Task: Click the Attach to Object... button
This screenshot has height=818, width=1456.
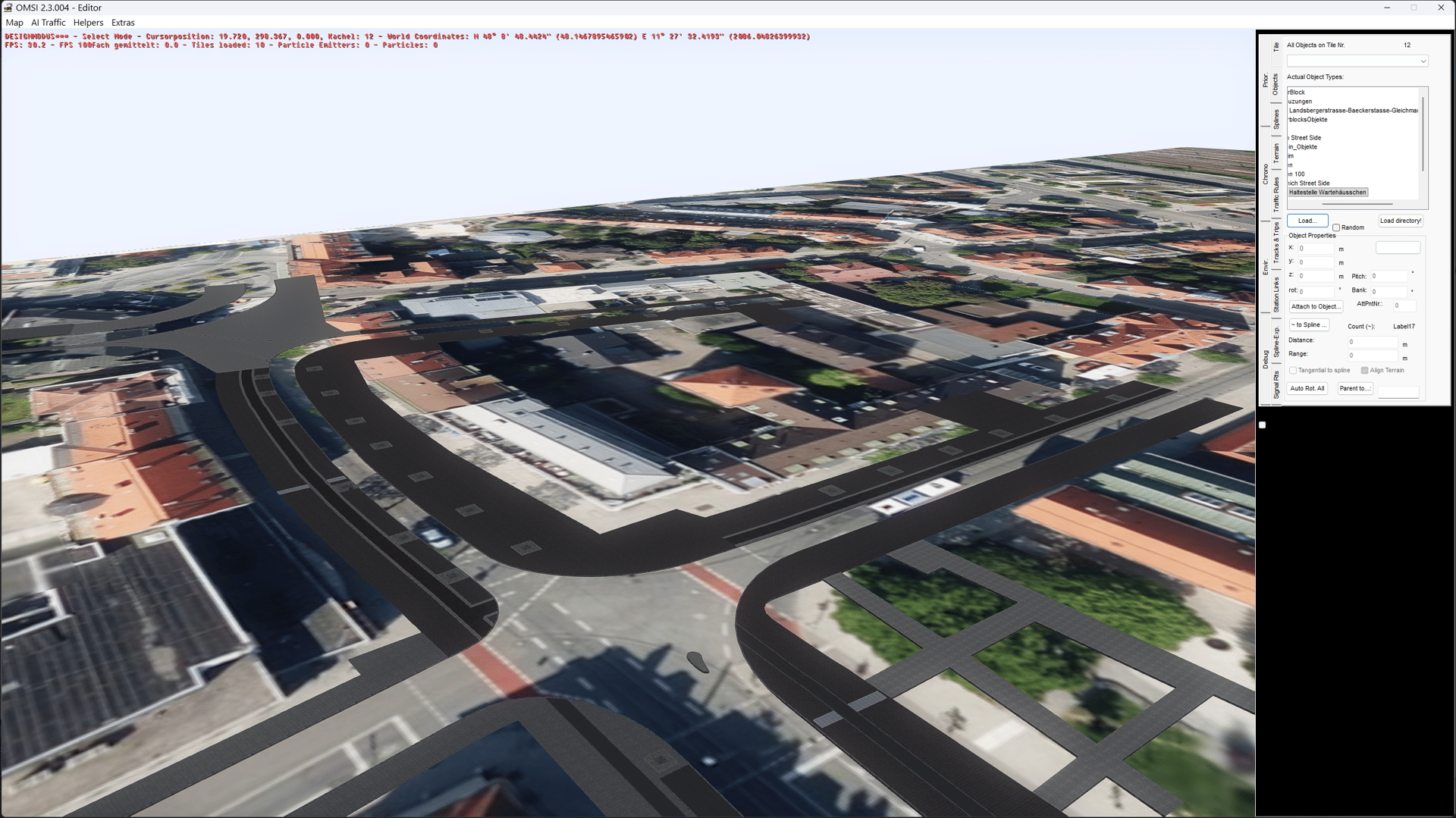Action: click(x=1315, y=306)
